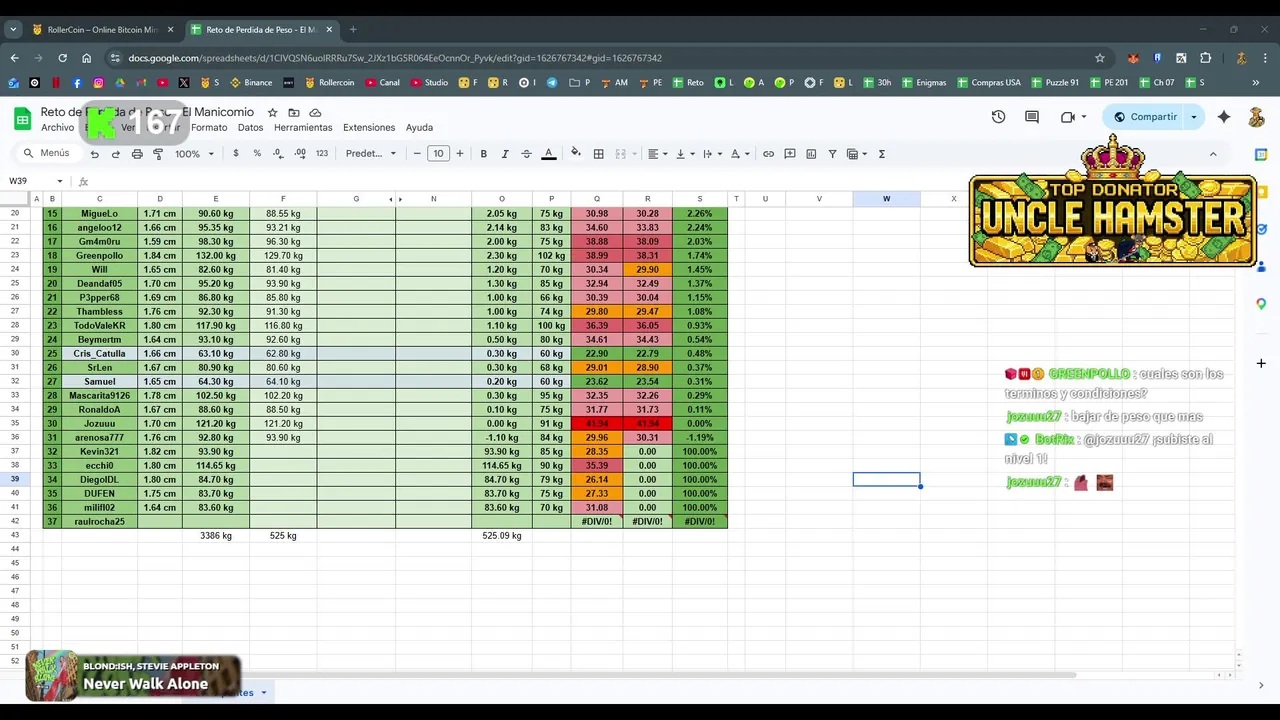Move the document to a folder
1280x720 pixels.
pos(294,113)
